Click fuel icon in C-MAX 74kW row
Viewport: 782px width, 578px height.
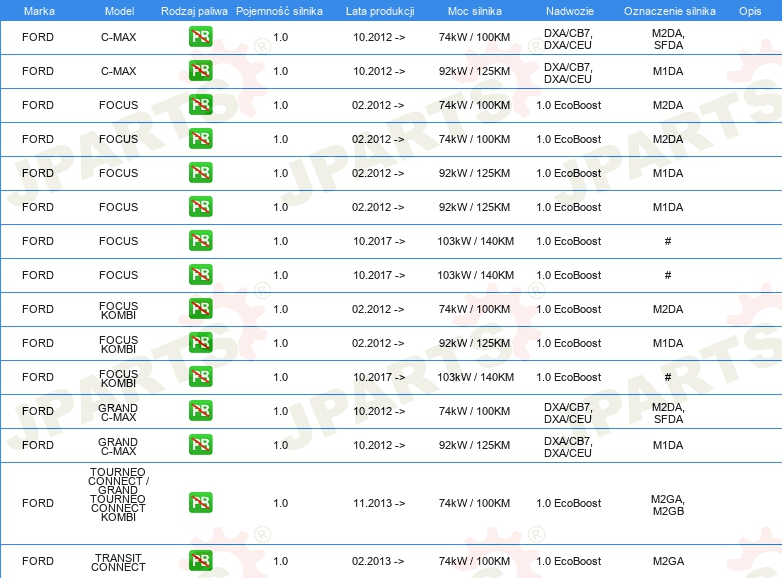click(x=200, y=37)
